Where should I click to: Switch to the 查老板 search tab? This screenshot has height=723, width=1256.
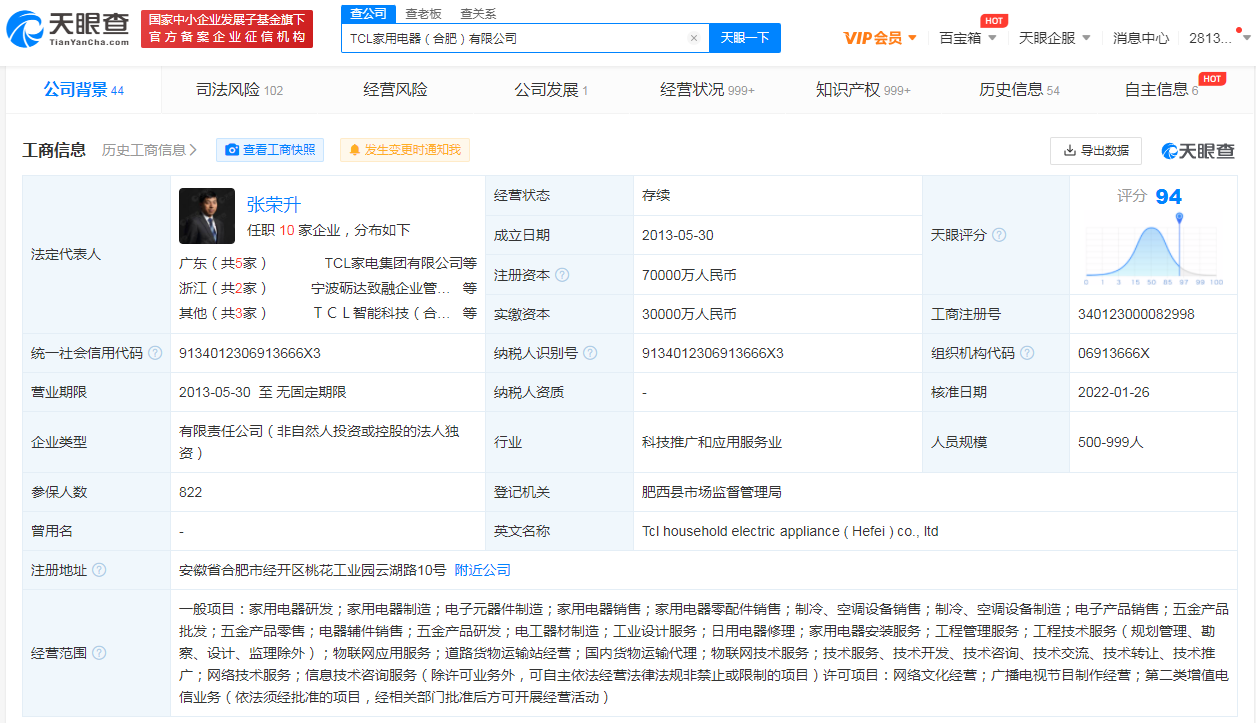tap(424, 14)
